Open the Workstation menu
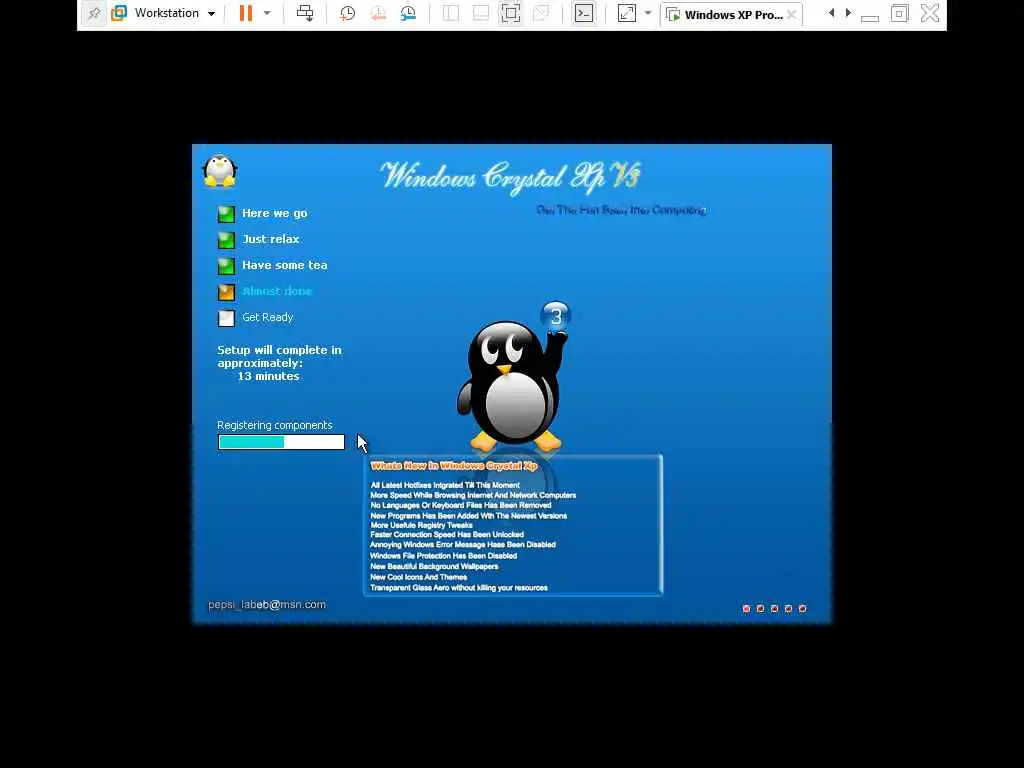The height and width of the screenshot is (768, 1024). (x=167, y=13)
